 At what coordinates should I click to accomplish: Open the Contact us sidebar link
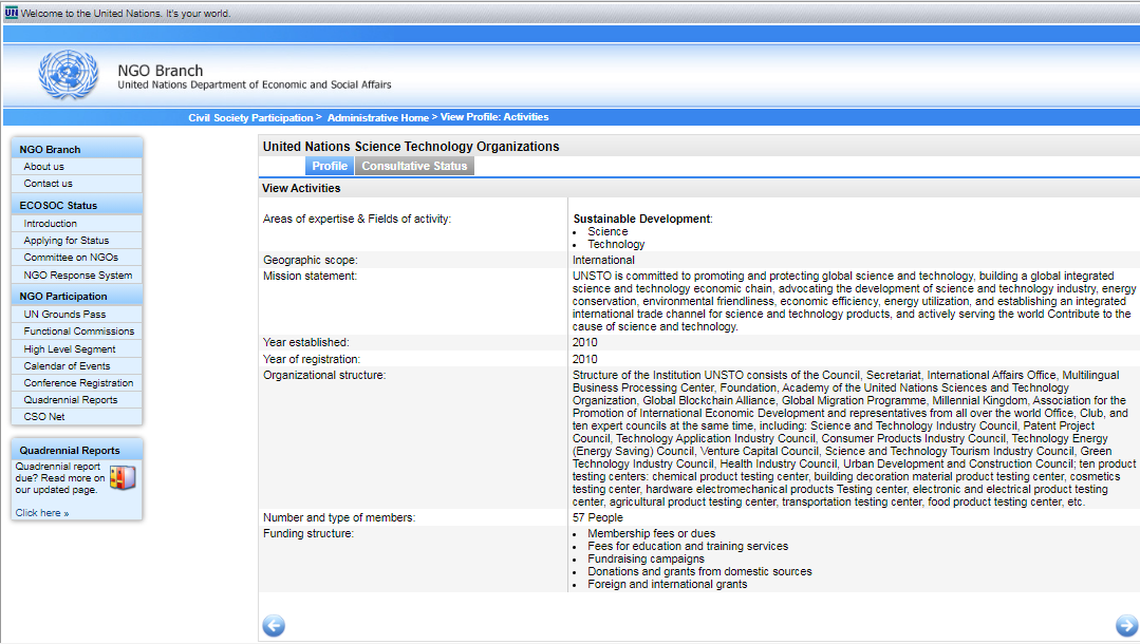pos(48,184)
